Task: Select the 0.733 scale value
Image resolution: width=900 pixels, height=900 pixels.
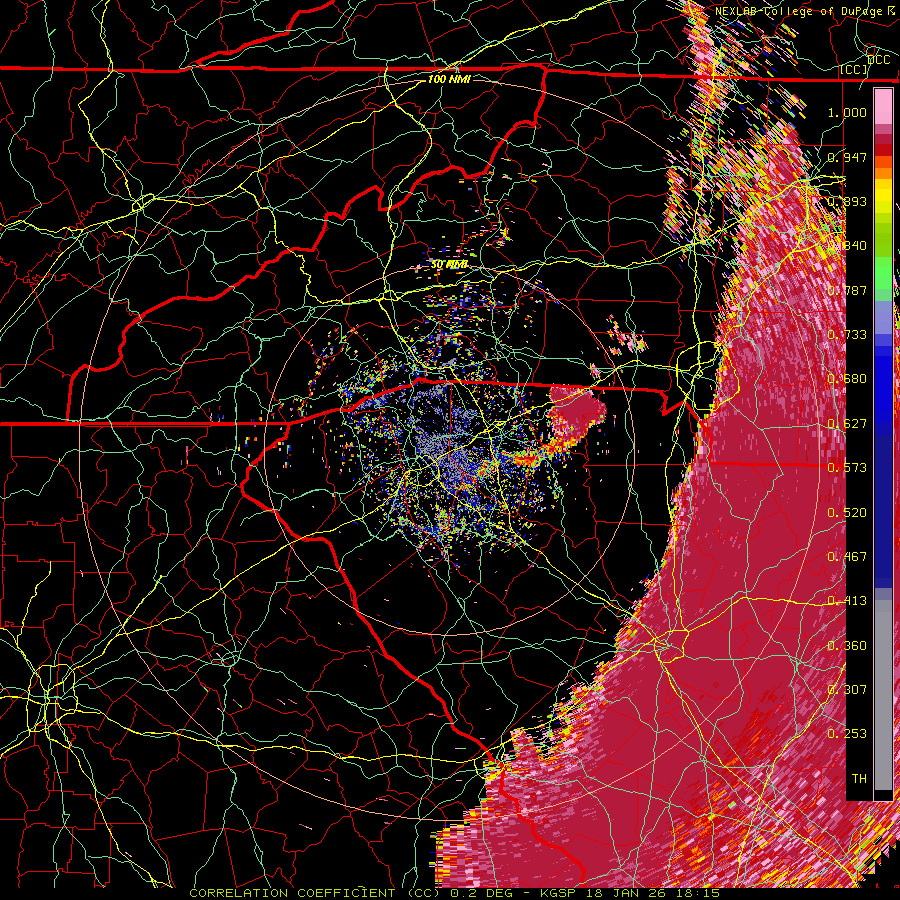Action: [x=847, y=335]
